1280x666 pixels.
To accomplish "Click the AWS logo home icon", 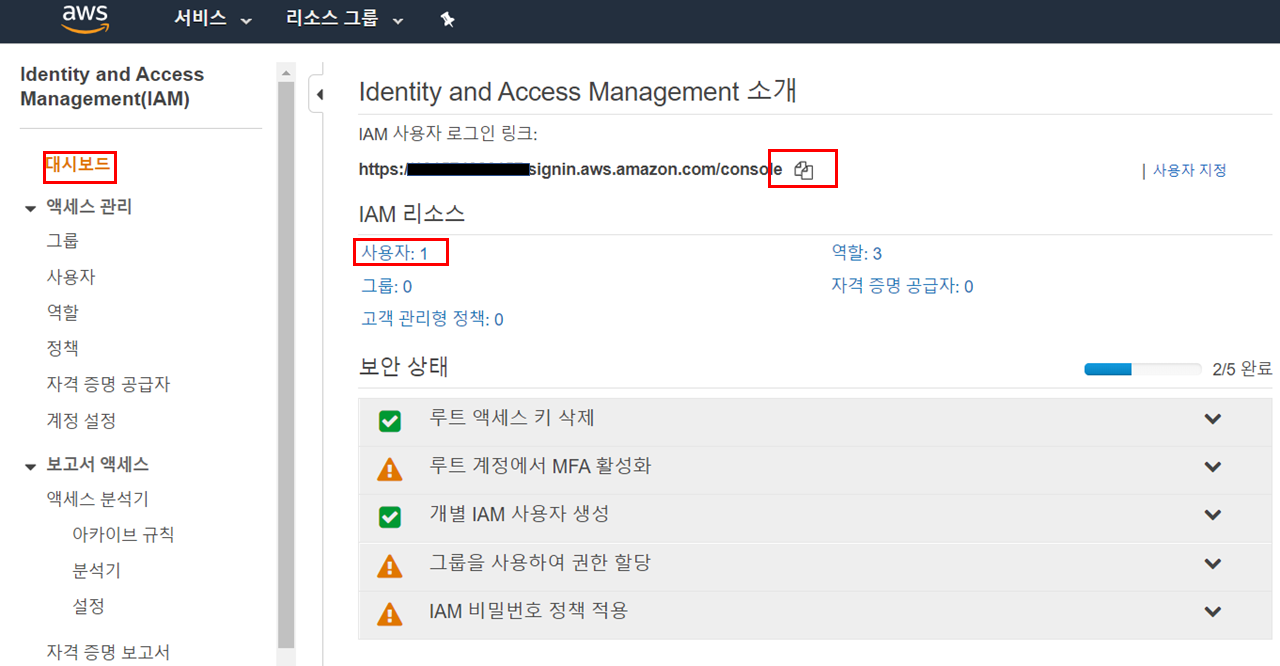I will pyautogui.click(x=84, y=20).
